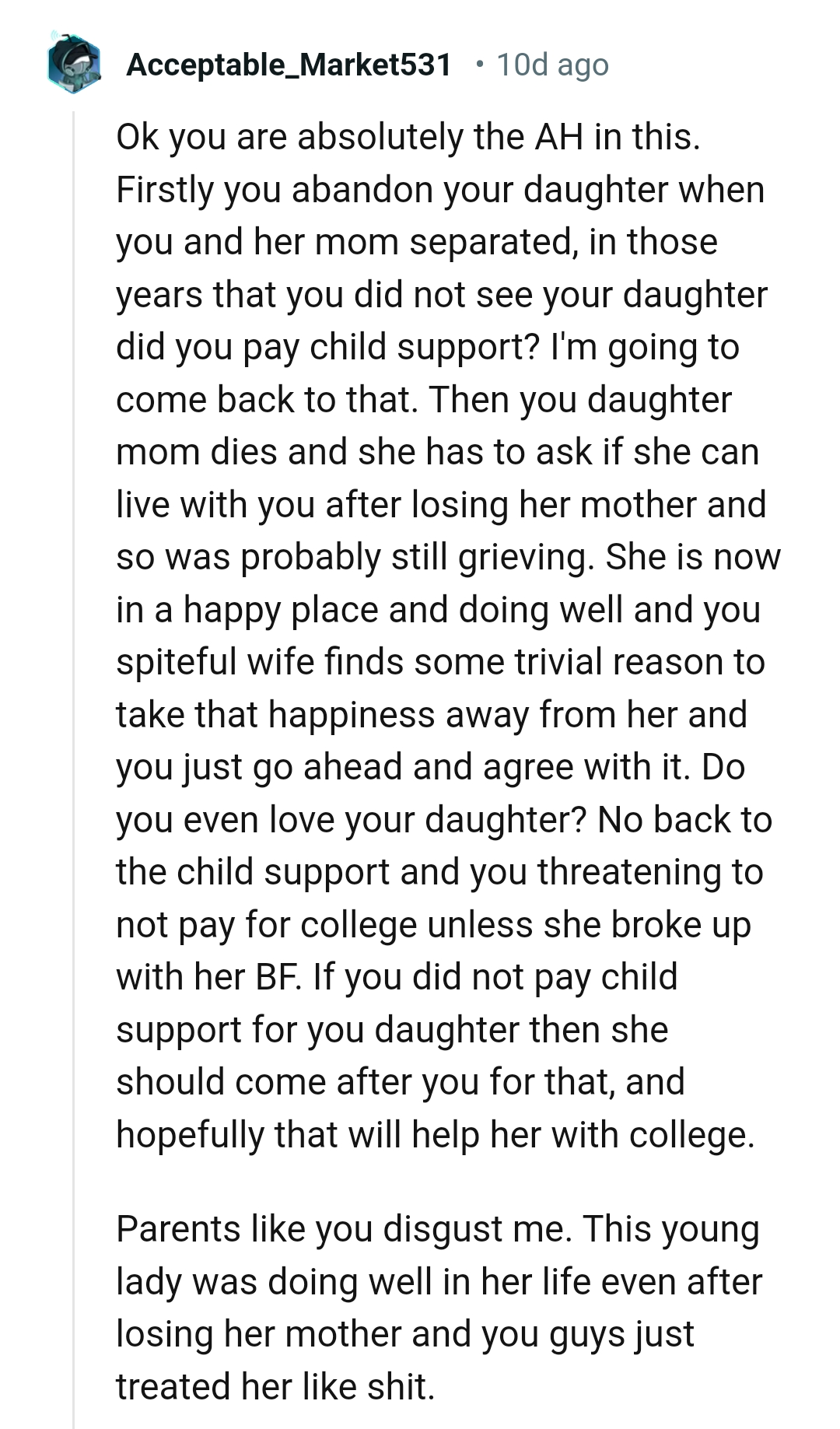
Task: Click the phrase "did you pay child support?"
Action: click(327, 347)
